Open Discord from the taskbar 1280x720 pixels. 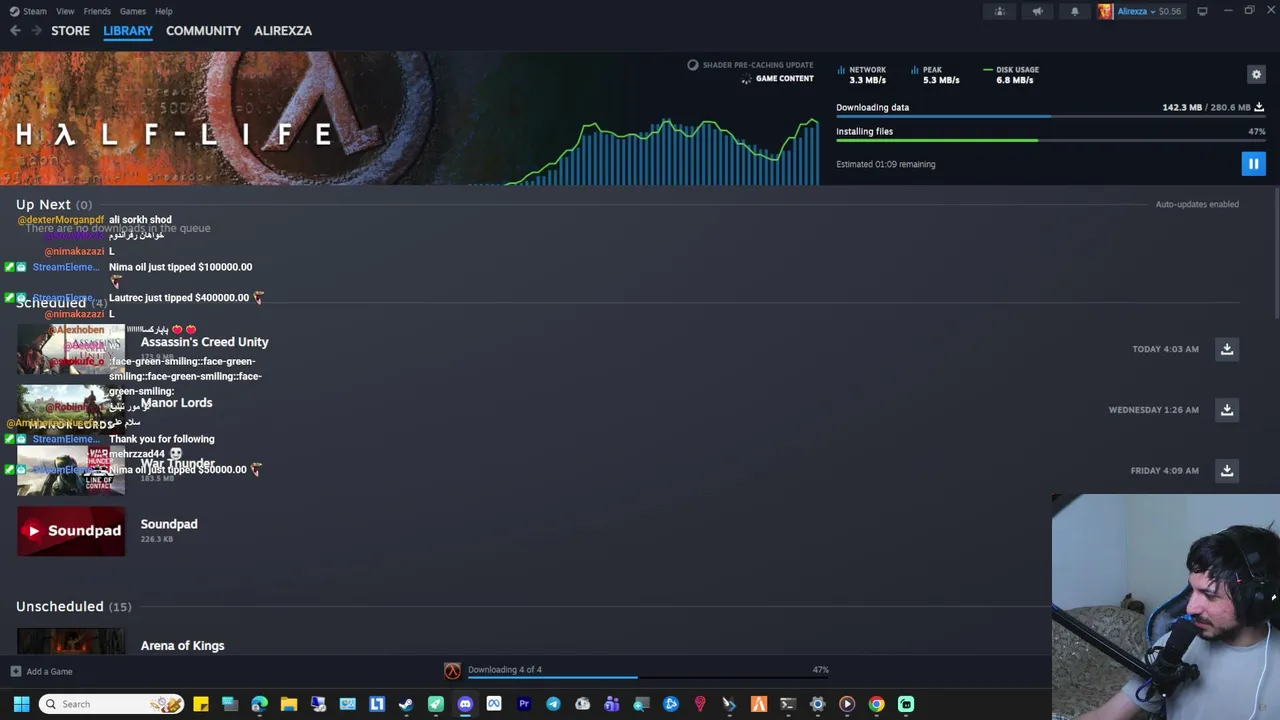click(465, 704)
